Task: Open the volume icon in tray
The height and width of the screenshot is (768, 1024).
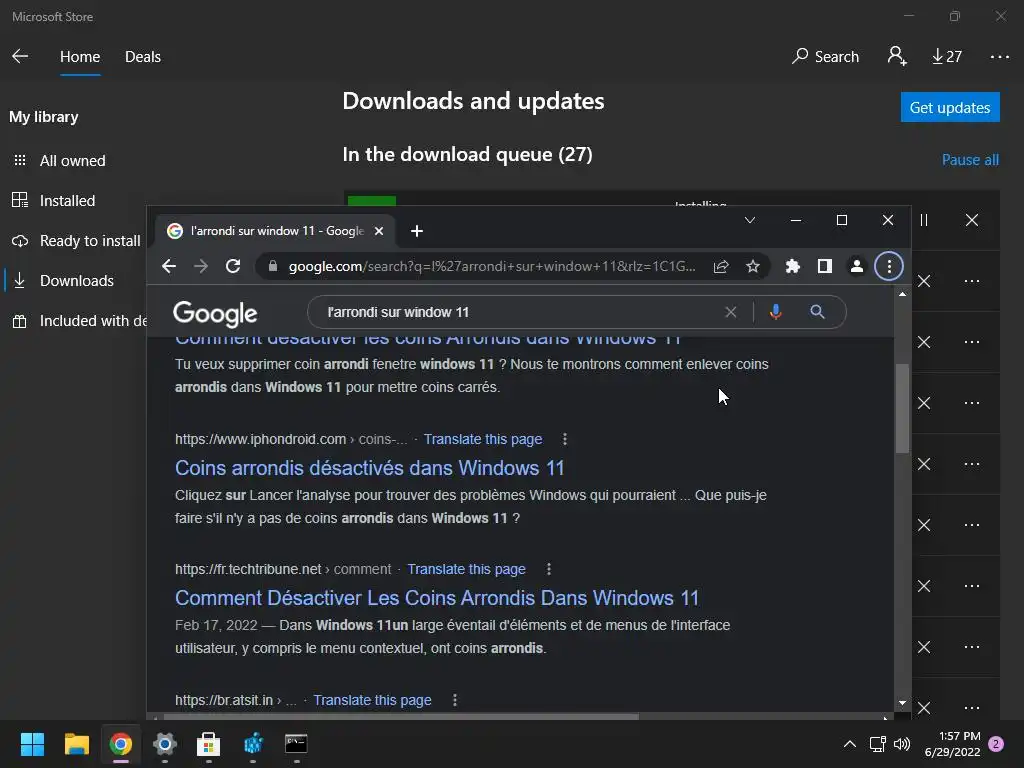Action: pos(902,744)
